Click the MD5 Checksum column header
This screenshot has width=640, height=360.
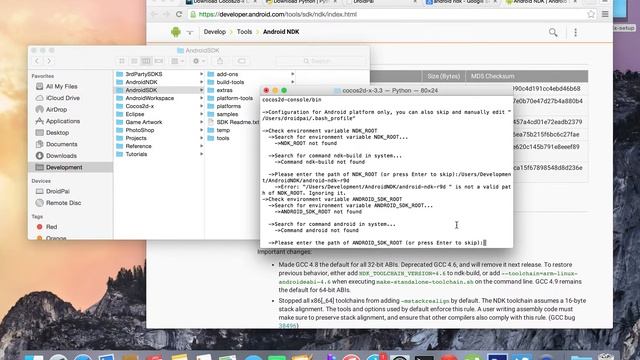coord(492,76)
